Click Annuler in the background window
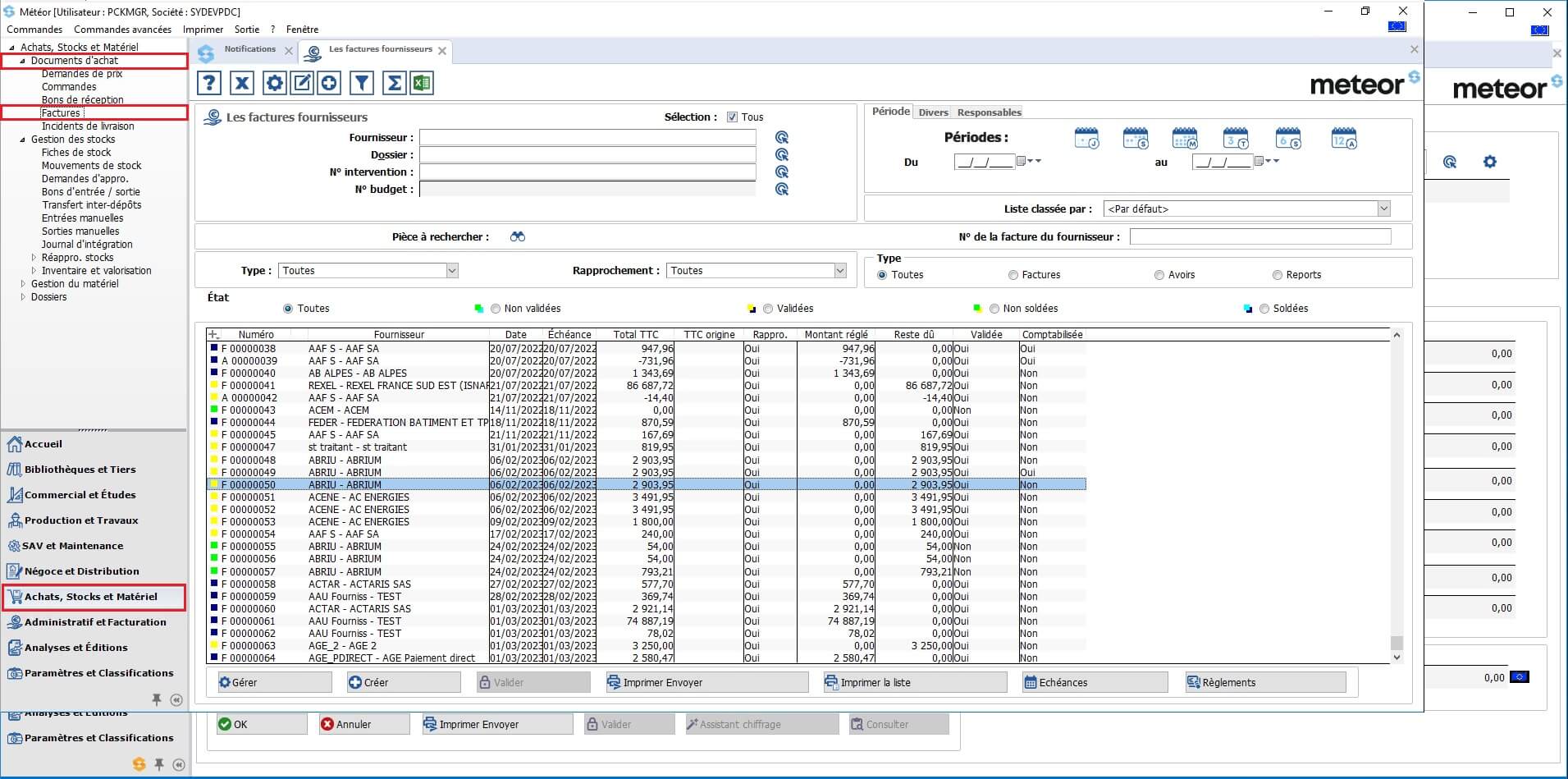 click(364, 724)
